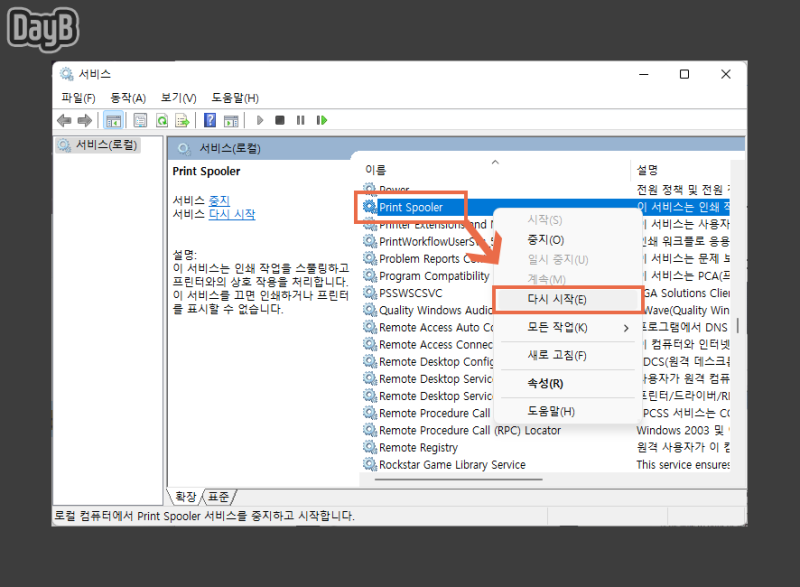The width and height of the screenshot is (800, 587).
Task: Click the gear icon of Print Spooler row
Action: pyautogui.click(x=370, y=207)
